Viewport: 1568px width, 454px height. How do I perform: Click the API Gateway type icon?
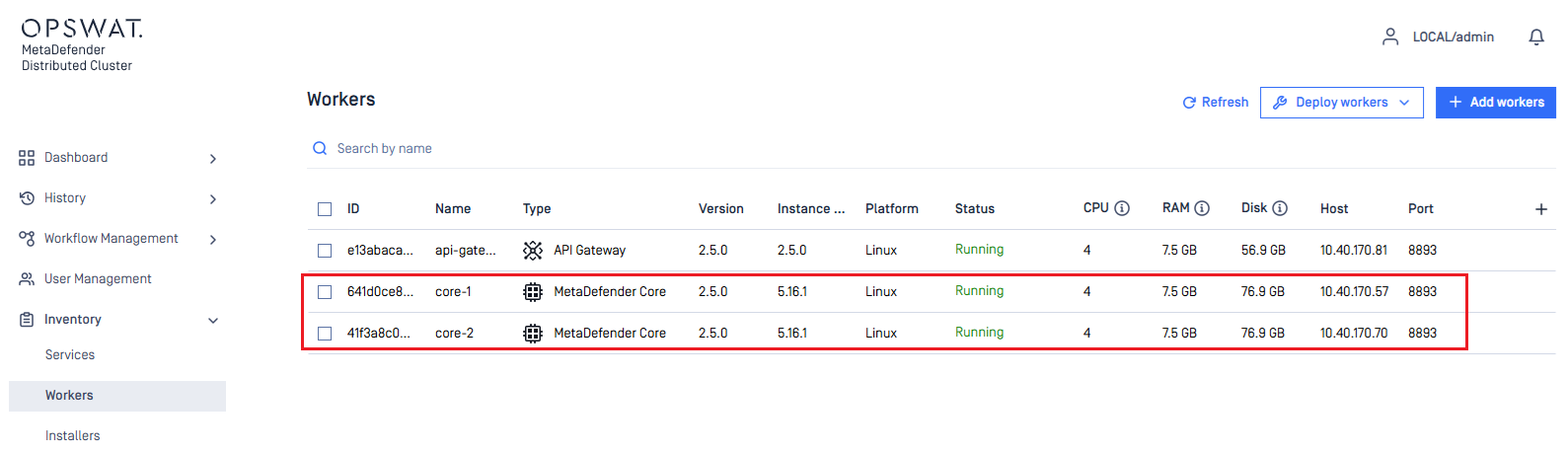coord(533,251)
